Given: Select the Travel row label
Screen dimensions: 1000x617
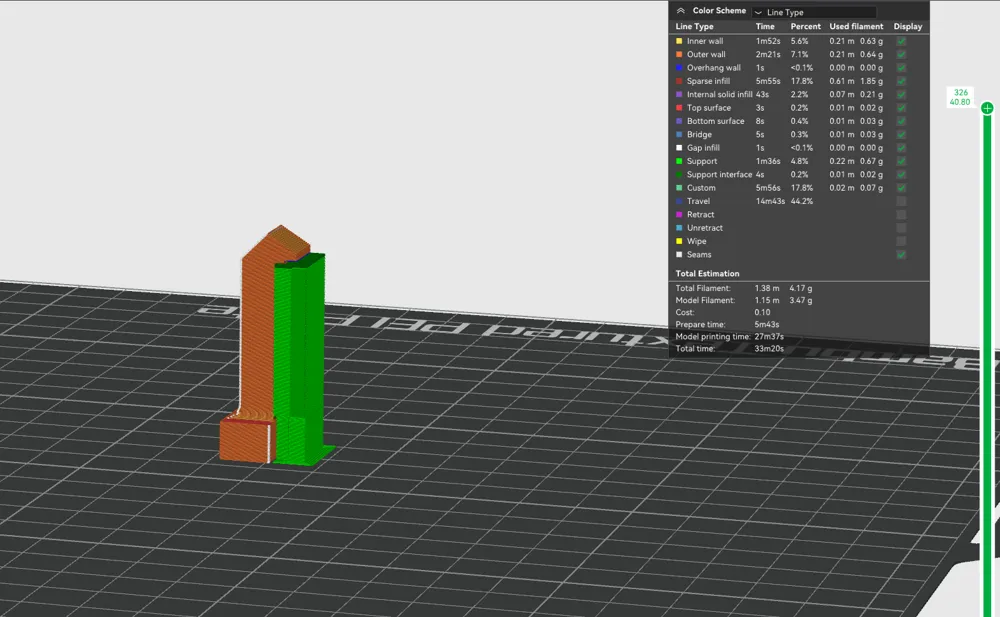Looking at the screenshot, I should (x=698, y=201).
